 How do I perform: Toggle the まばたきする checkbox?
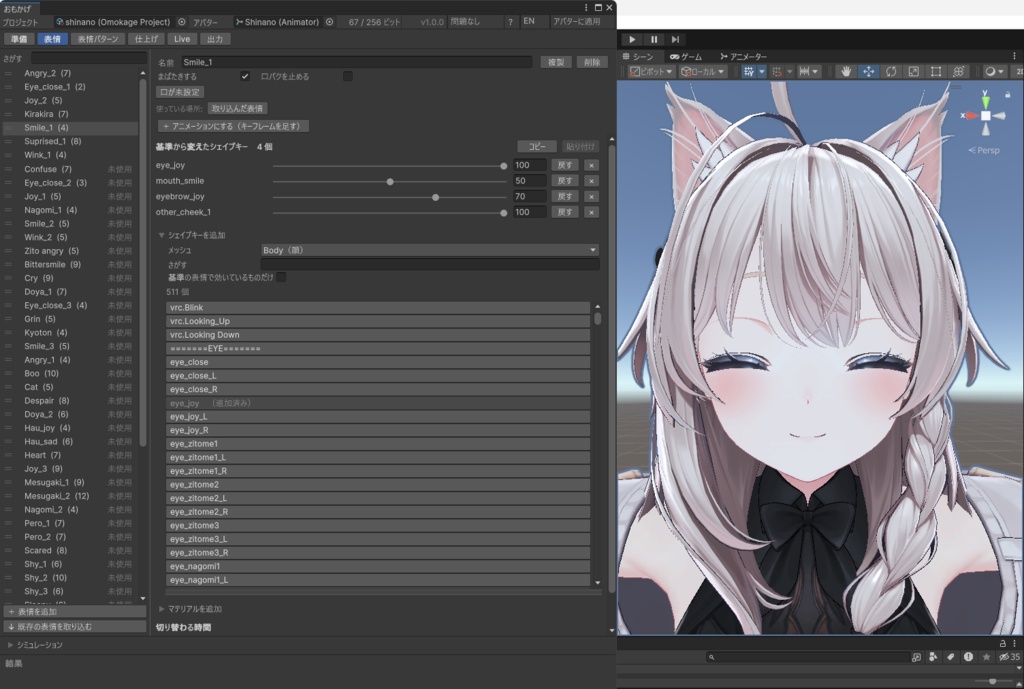click(245, 76)
